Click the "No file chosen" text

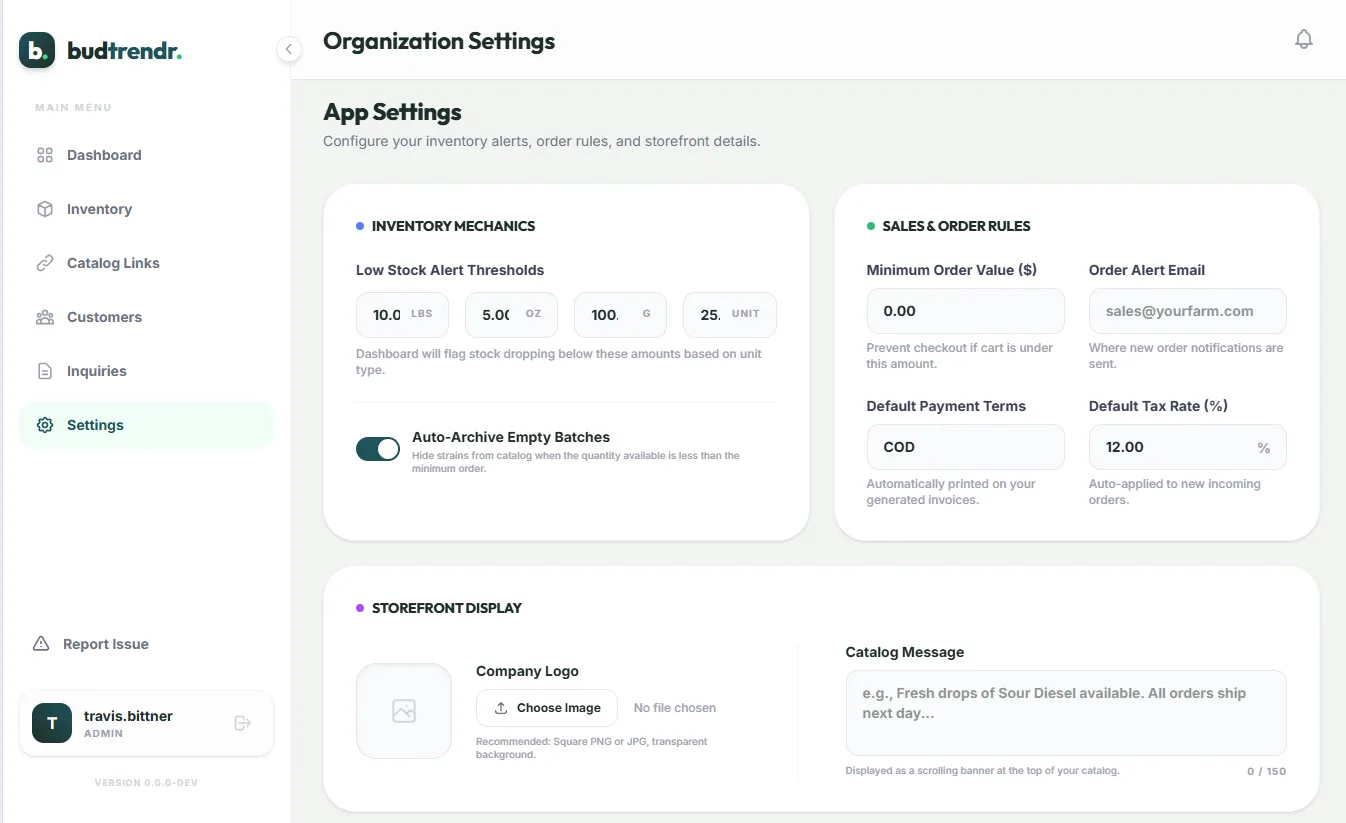click(x=675, y=708)
